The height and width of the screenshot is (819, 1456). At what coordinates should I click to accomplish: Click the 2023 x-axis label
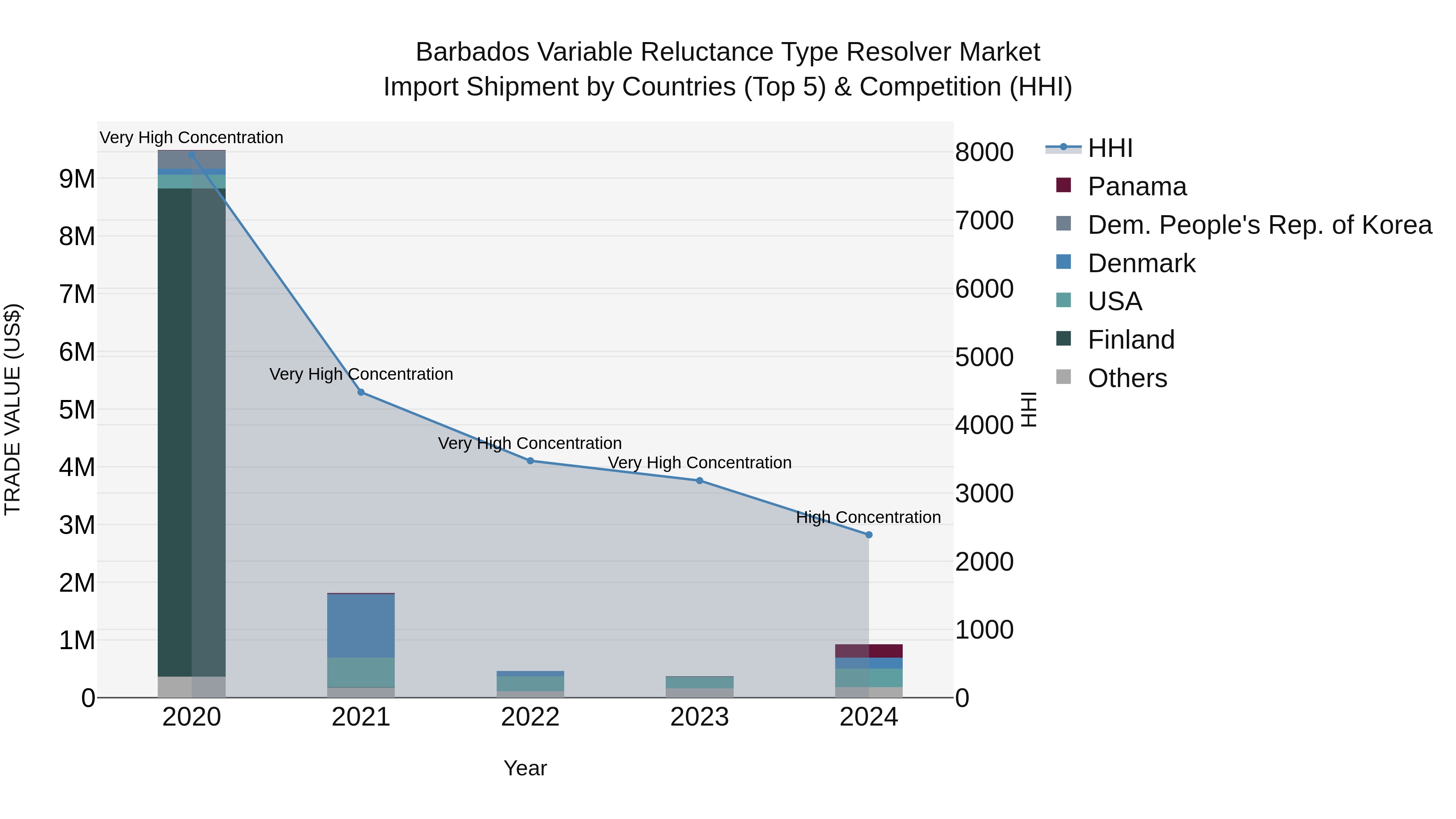coord(700,717)
